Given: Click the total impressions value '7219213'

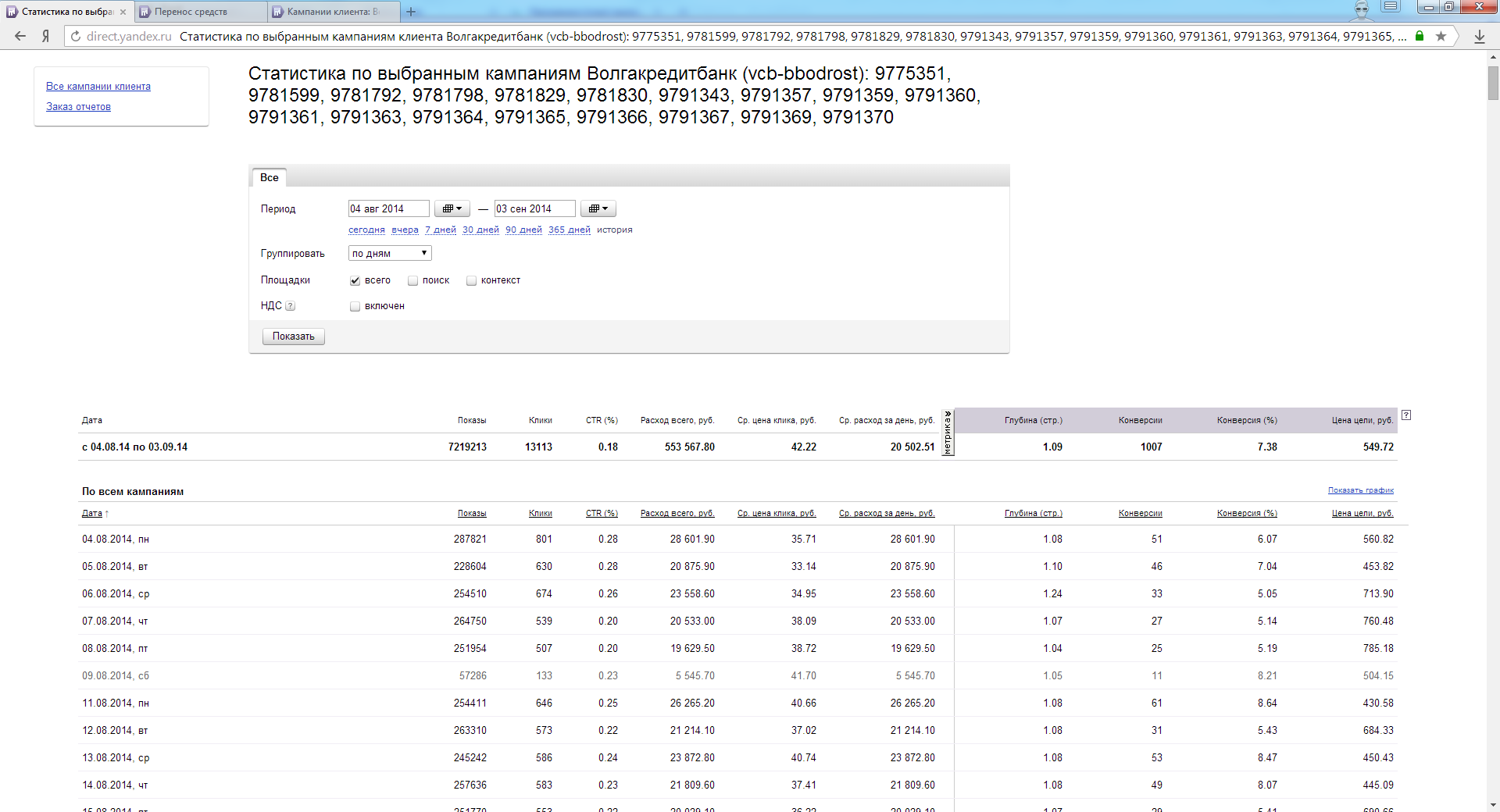Looking at the screenshot, I should [467, 447].
